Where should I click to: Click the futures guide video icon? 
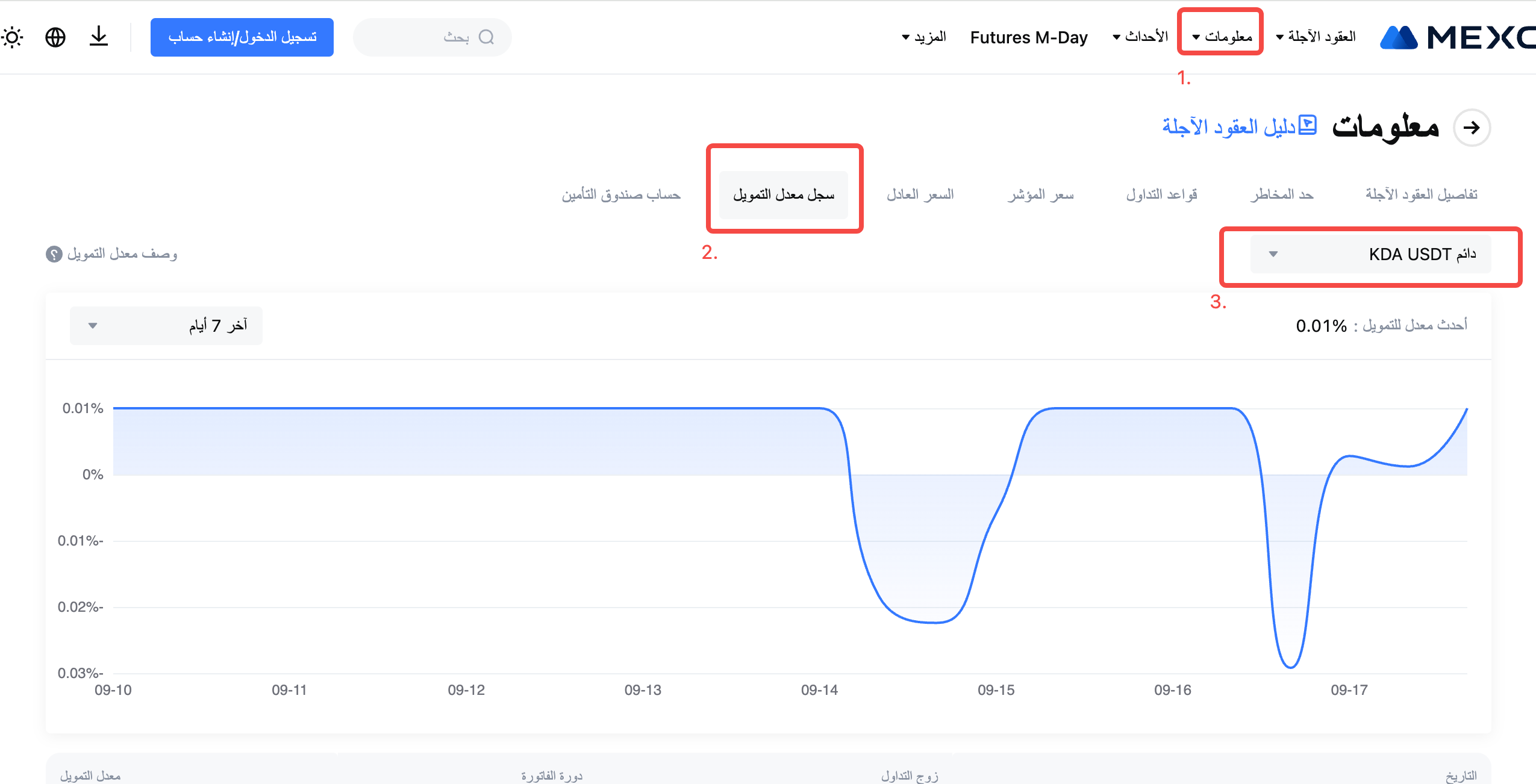(1308, 125)
